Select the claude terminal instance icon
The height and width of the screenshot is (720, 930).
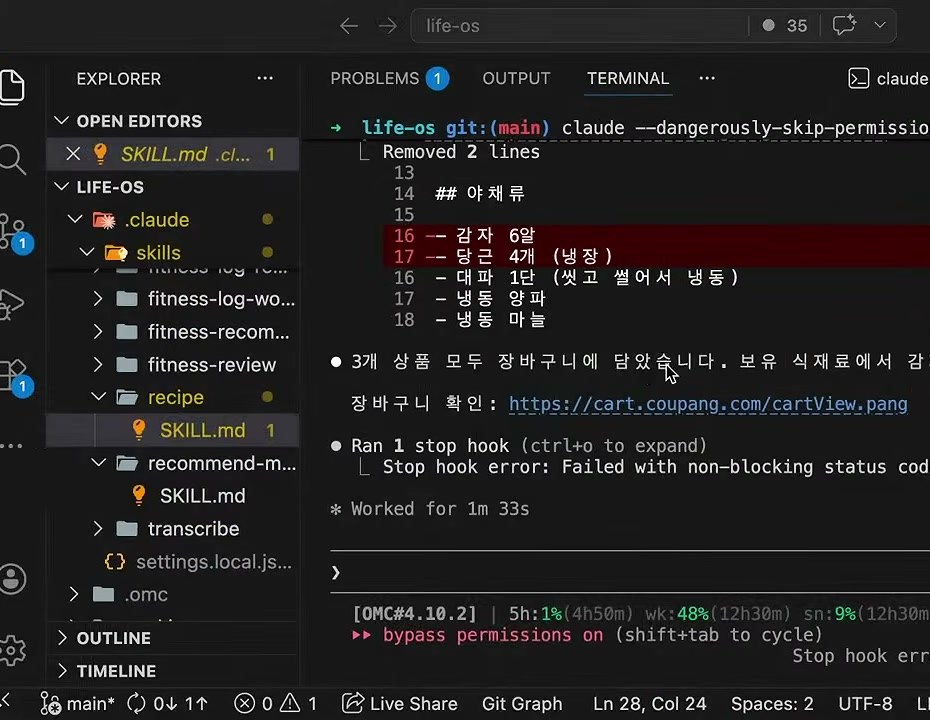[858, 78]
